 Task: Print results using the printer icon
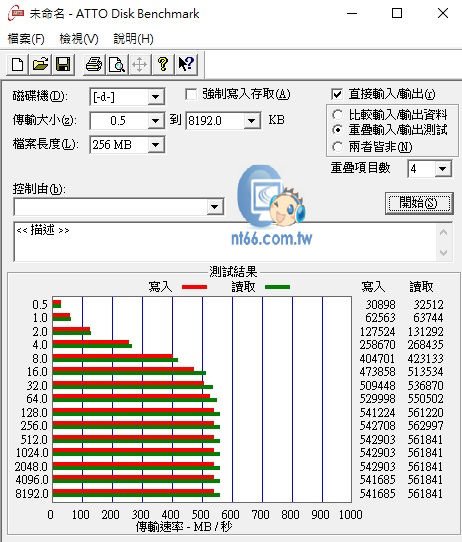click(94, 64)
